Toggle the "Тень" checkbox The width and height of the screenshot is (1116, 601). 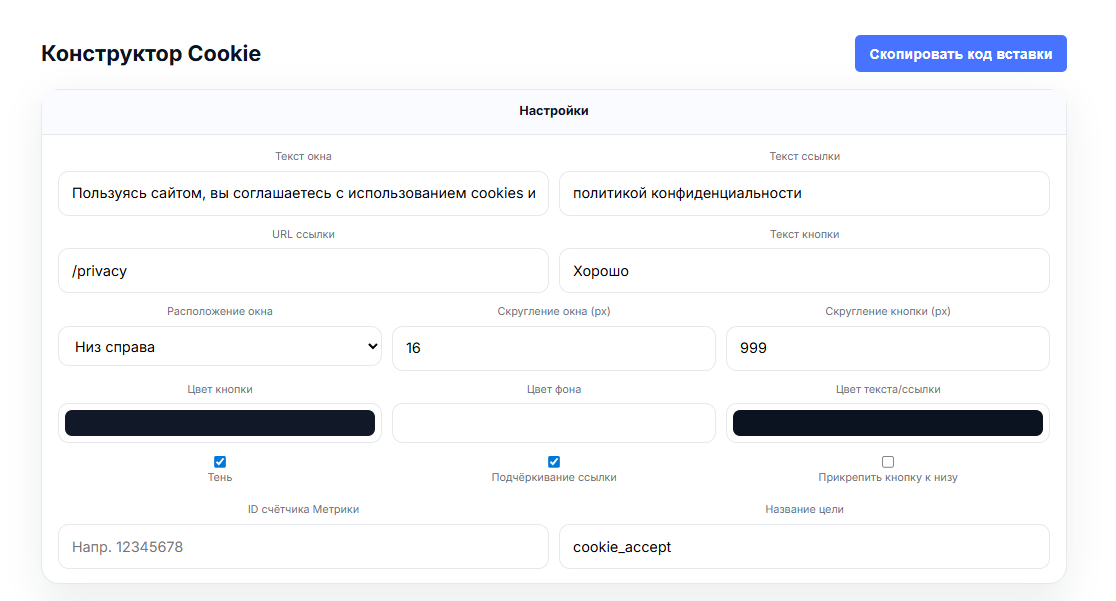(220, 462)
